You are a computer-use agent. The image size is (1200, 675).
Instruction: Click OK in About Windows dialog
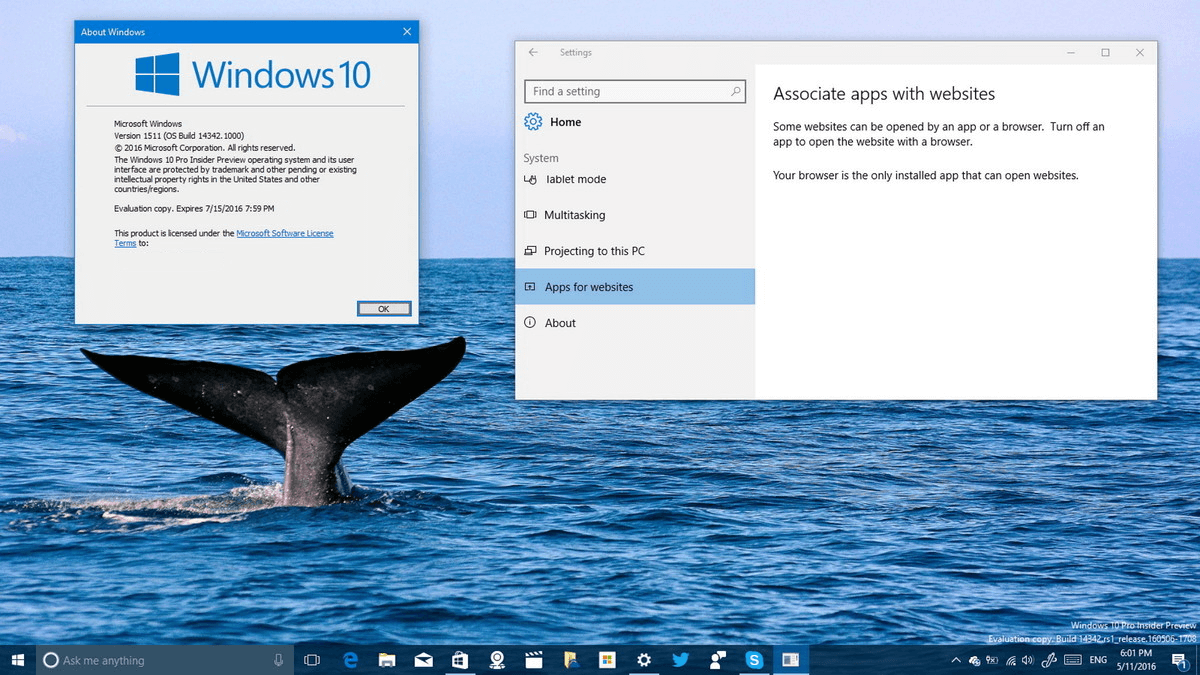click(384, 309)
